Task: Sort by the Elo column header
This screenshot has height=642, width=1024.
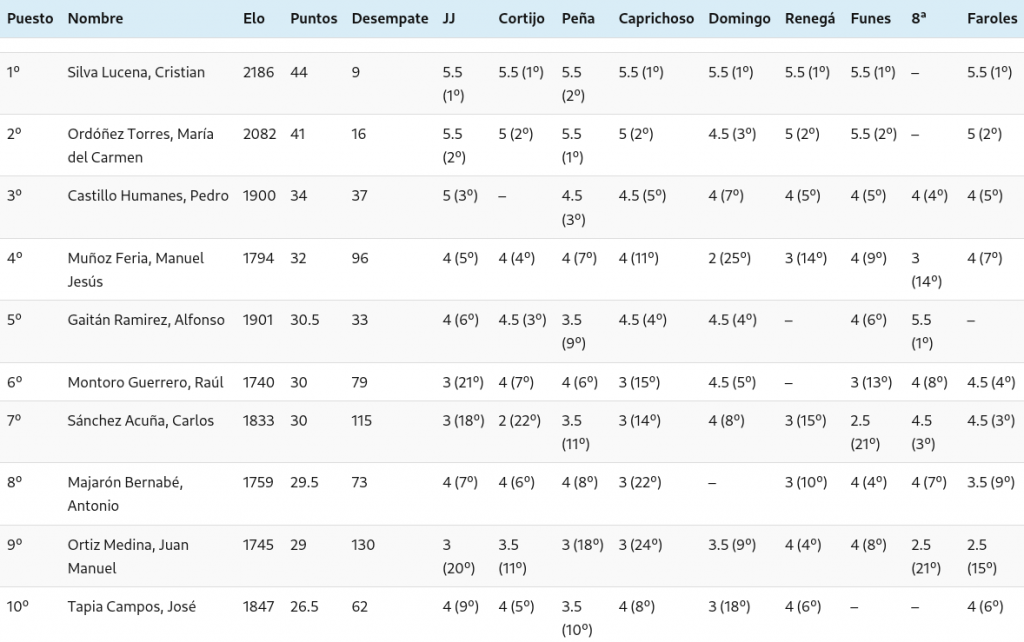Action: 254,19
